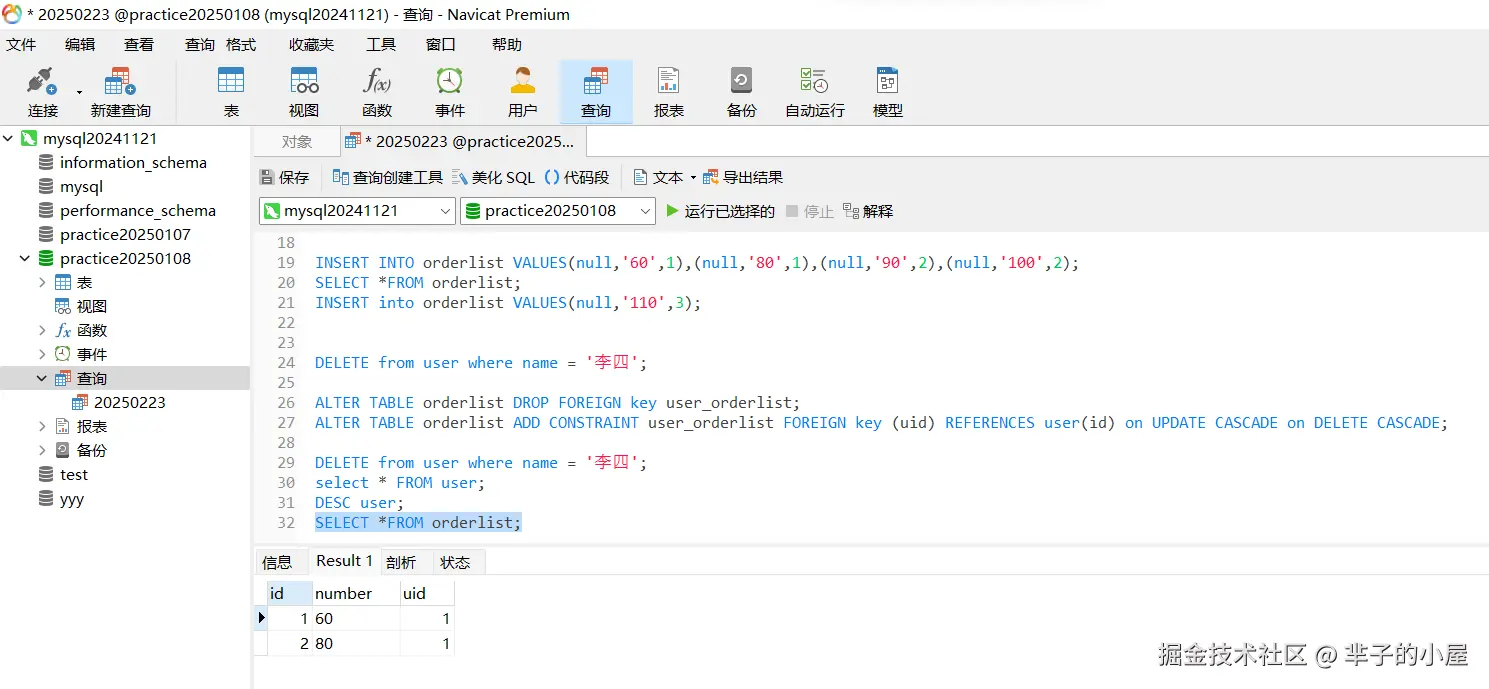Open the 函数 (Function) toolbar icon

[x=377, y=92]
